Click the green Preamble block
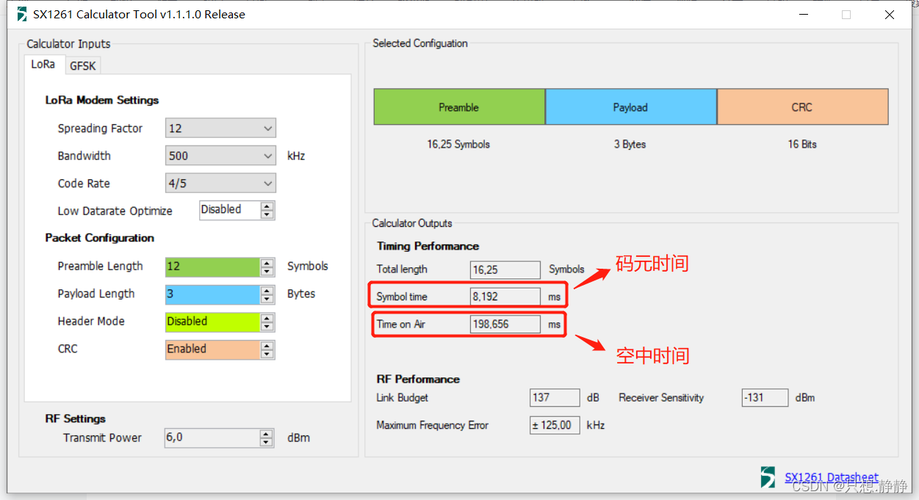The height and width of the screenshot is (500, 919). [x=459, y=107]
